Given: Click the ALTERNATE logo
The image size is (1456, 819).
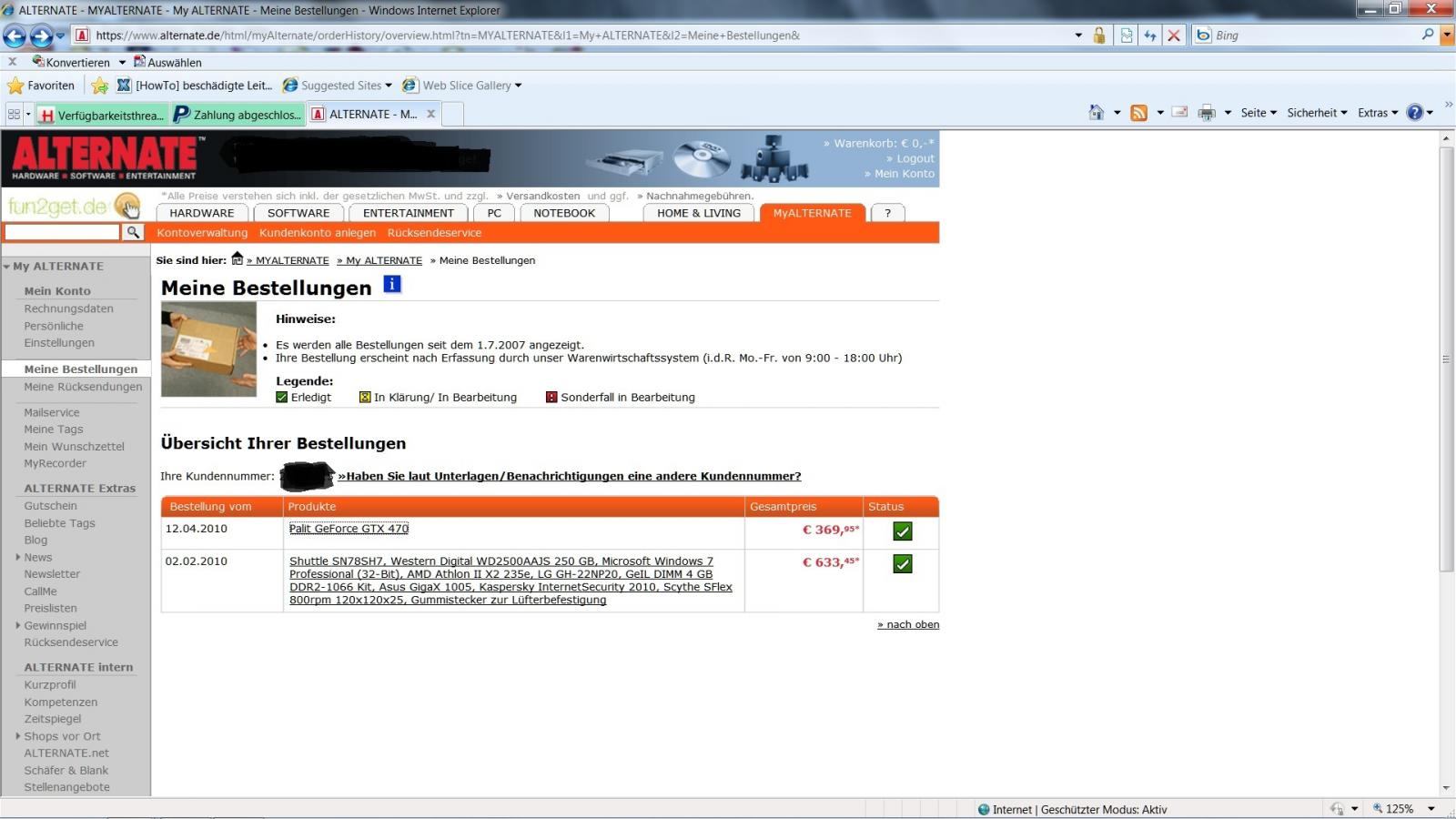Looking at the screenshot, I should point(106,157).
